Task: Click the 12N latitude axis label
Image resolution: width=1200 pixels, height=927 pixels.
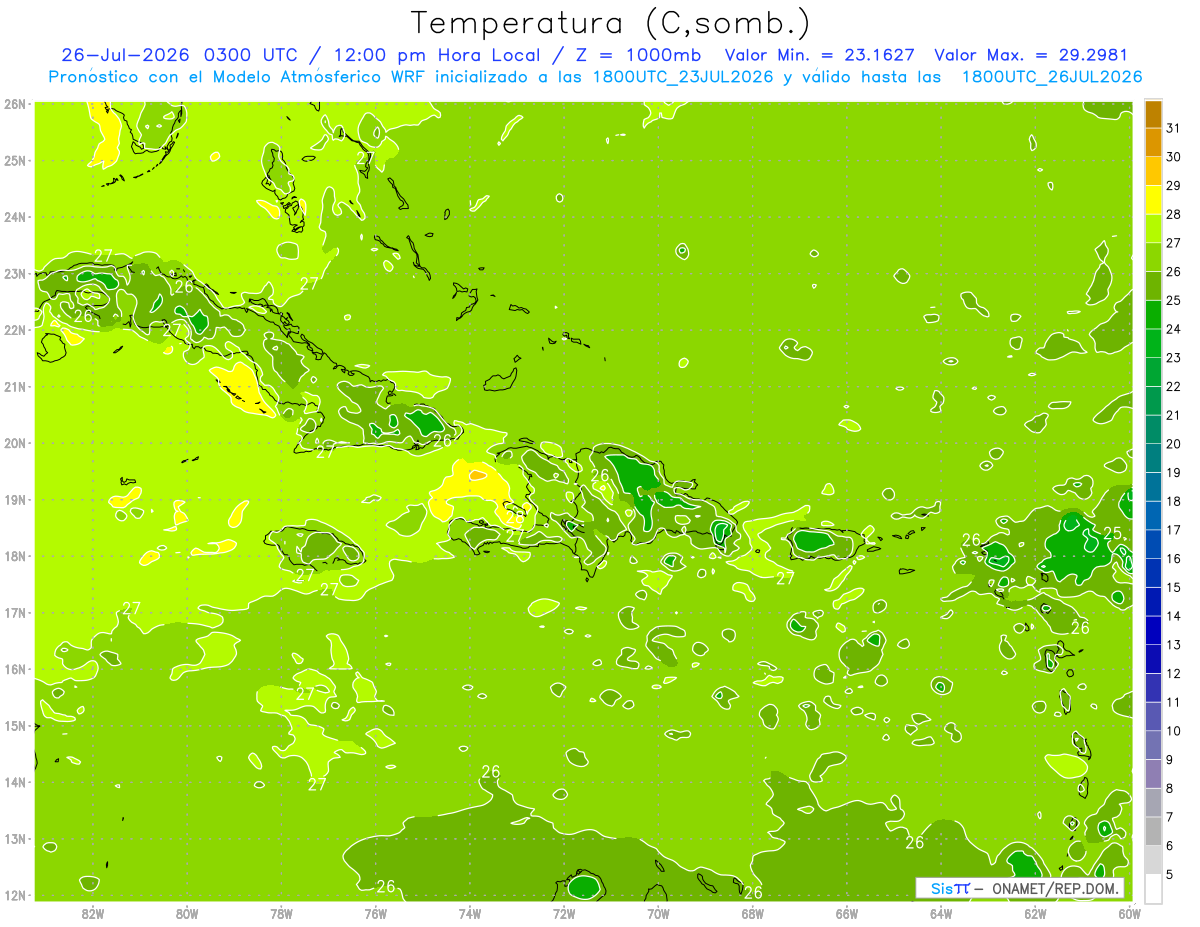Action: [x=14, y=895]
